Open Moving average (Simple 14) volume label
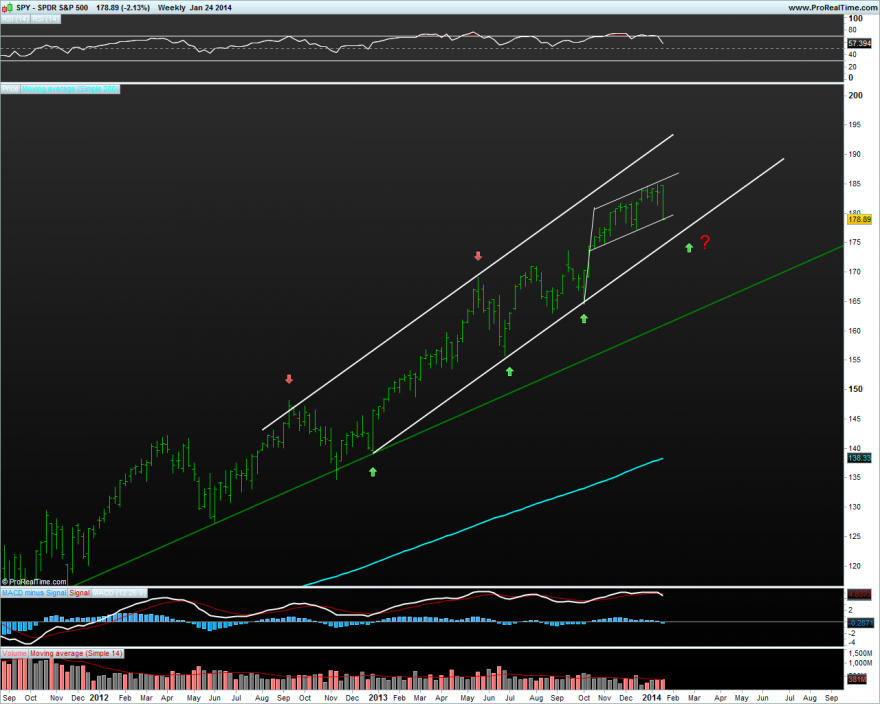Screen dimensions: 880x704 (x=76, y=653)
